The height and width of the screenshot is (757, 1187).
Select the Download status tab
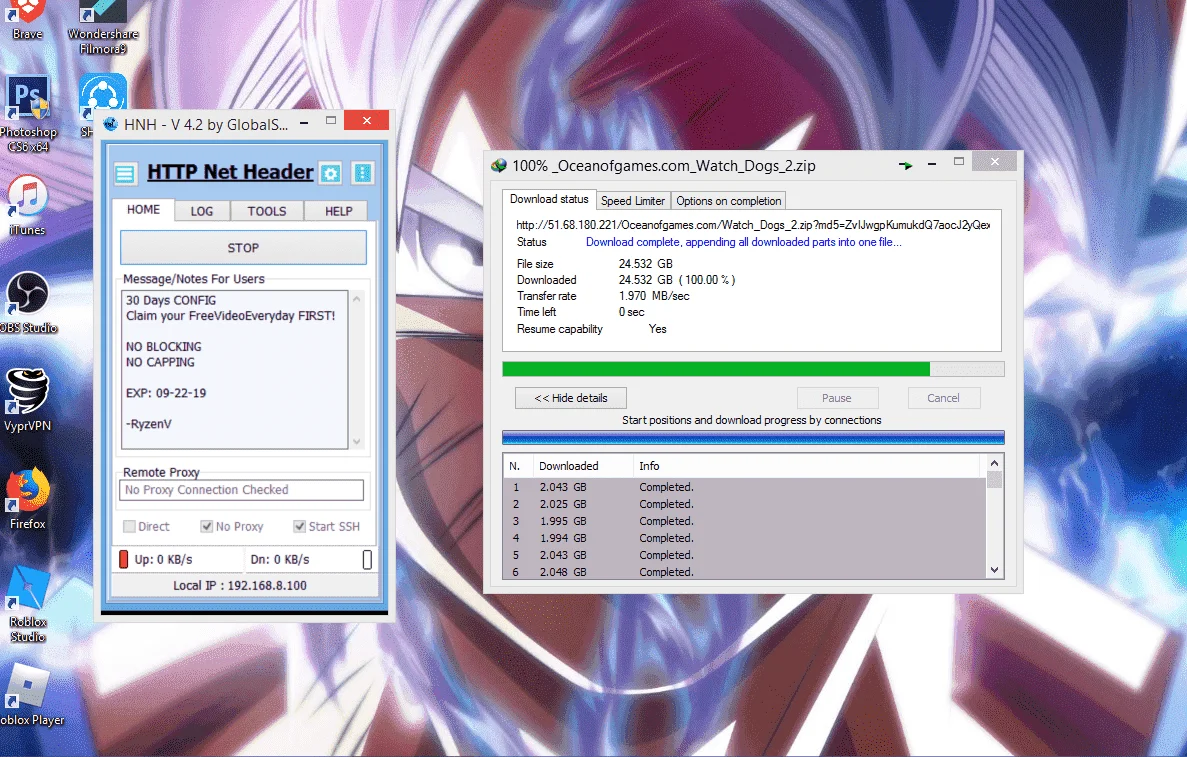[x=549, y=199]
